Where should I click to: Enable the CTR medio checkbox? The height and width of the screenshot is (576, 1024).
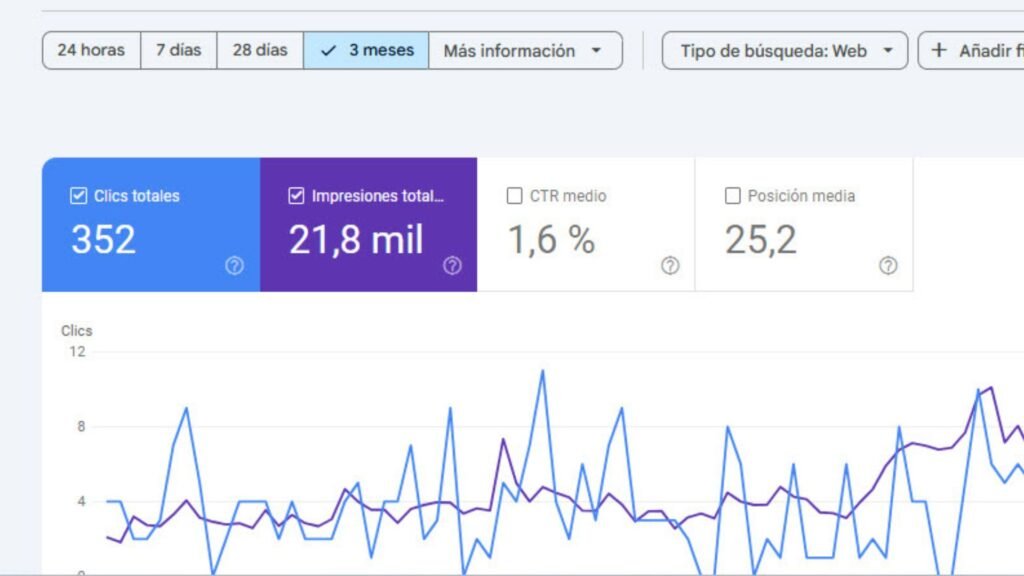click(514, 196)
